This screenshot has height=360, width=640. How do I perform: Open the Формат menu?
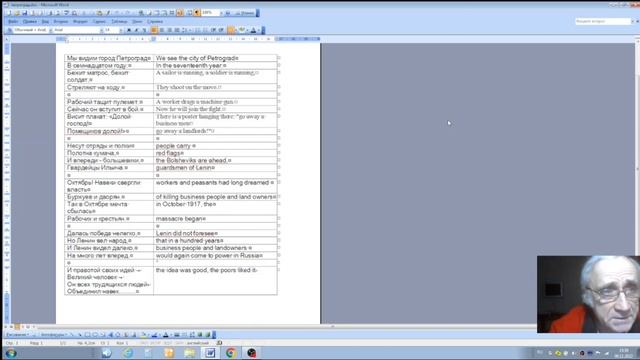coord(80,21)
